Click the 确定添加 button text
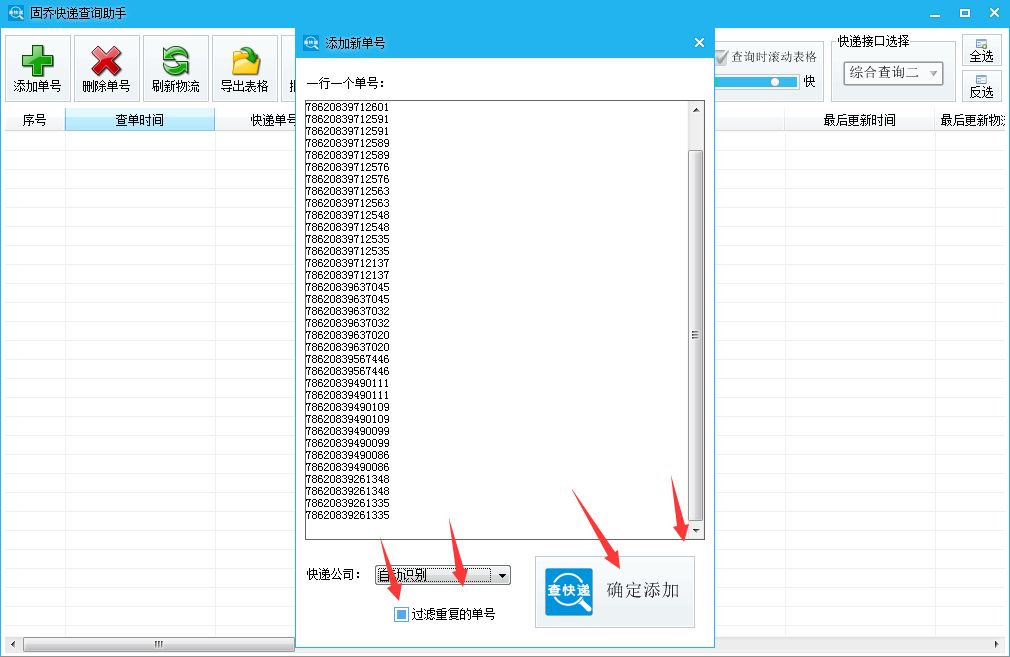Screen dimensions: 1010x657 click(x=642, y=590)
